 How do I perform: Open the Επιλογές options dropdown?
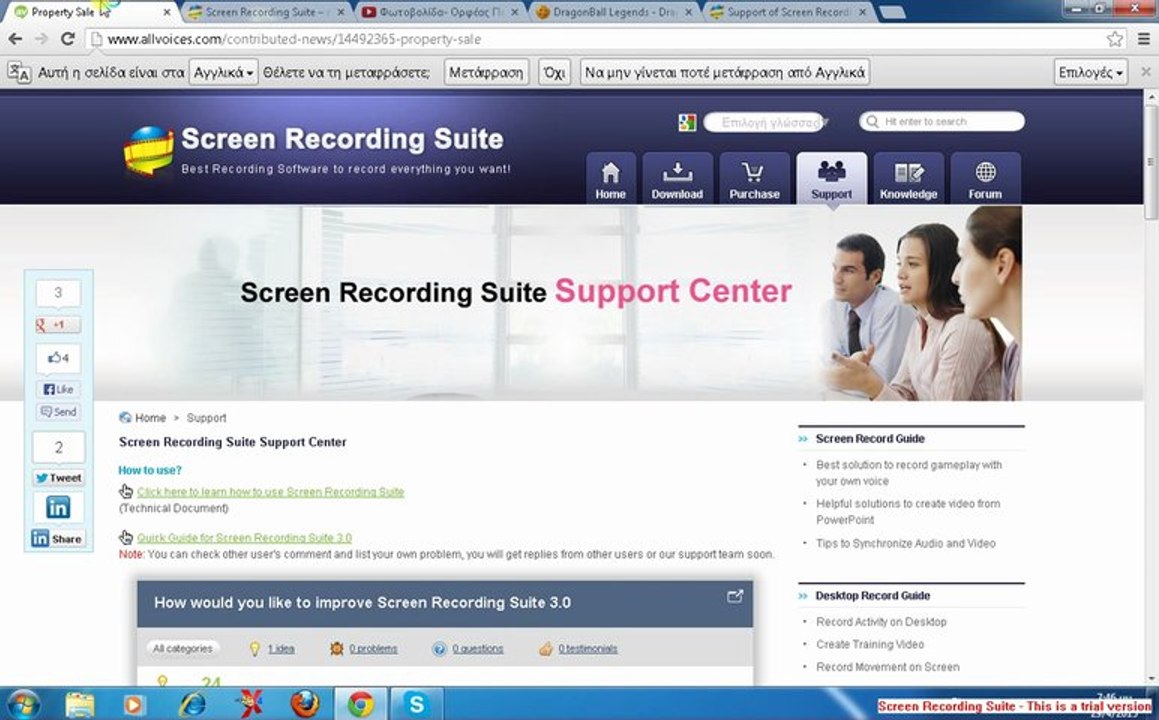(x=1090, y=72)
